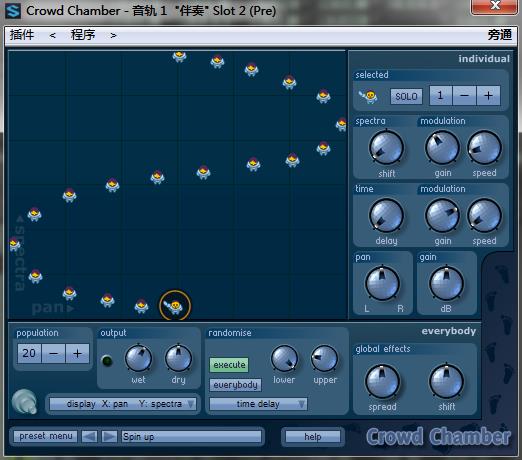Viewport: 522px width, 460px height.
Task: Click the spectra modulation gain knob
Action: (442, 148)
